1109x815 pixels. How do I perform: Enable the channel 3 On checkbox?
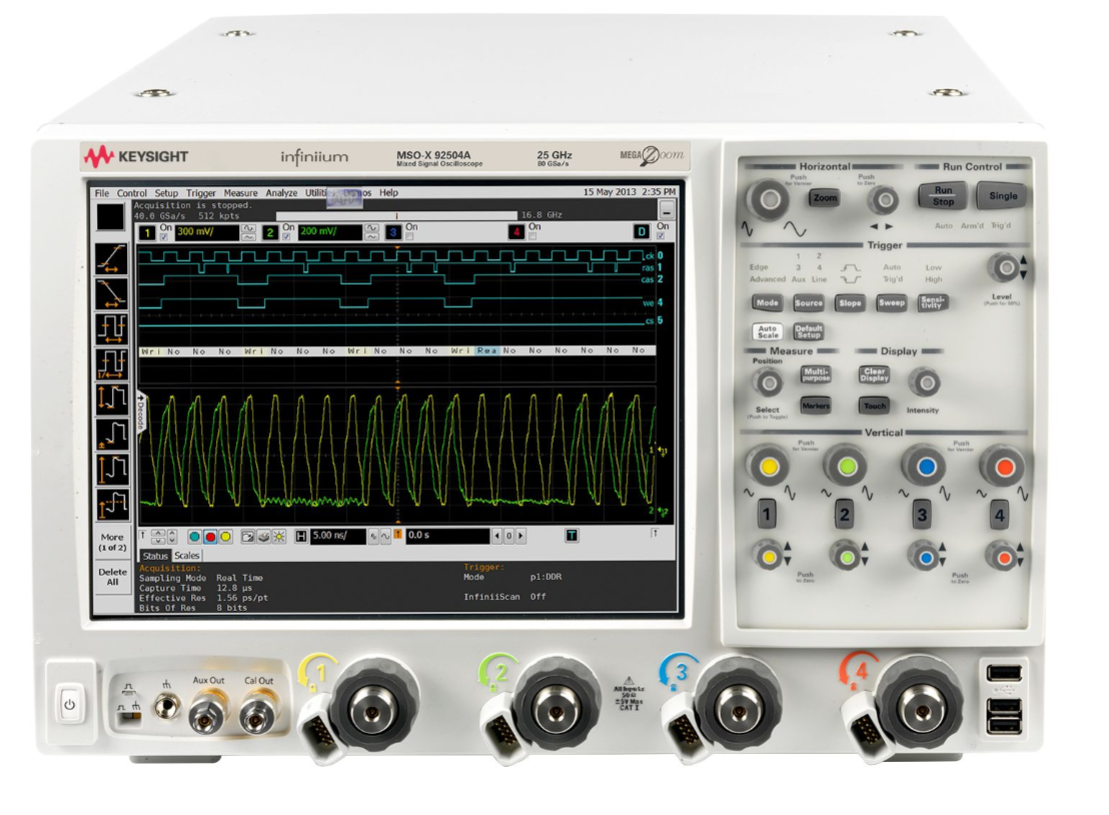(x=410, y=237)
